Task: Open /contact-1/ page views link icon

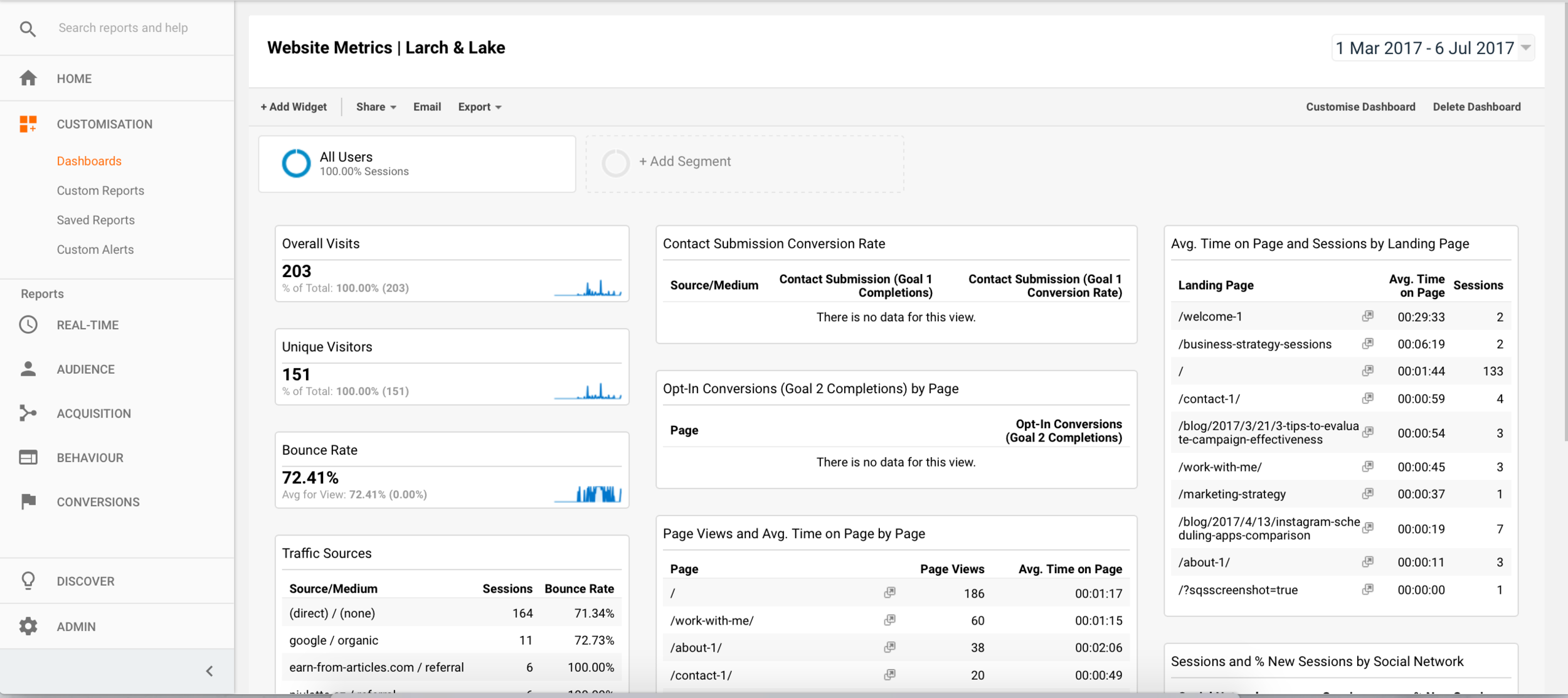Action: (x=890, y=674)
